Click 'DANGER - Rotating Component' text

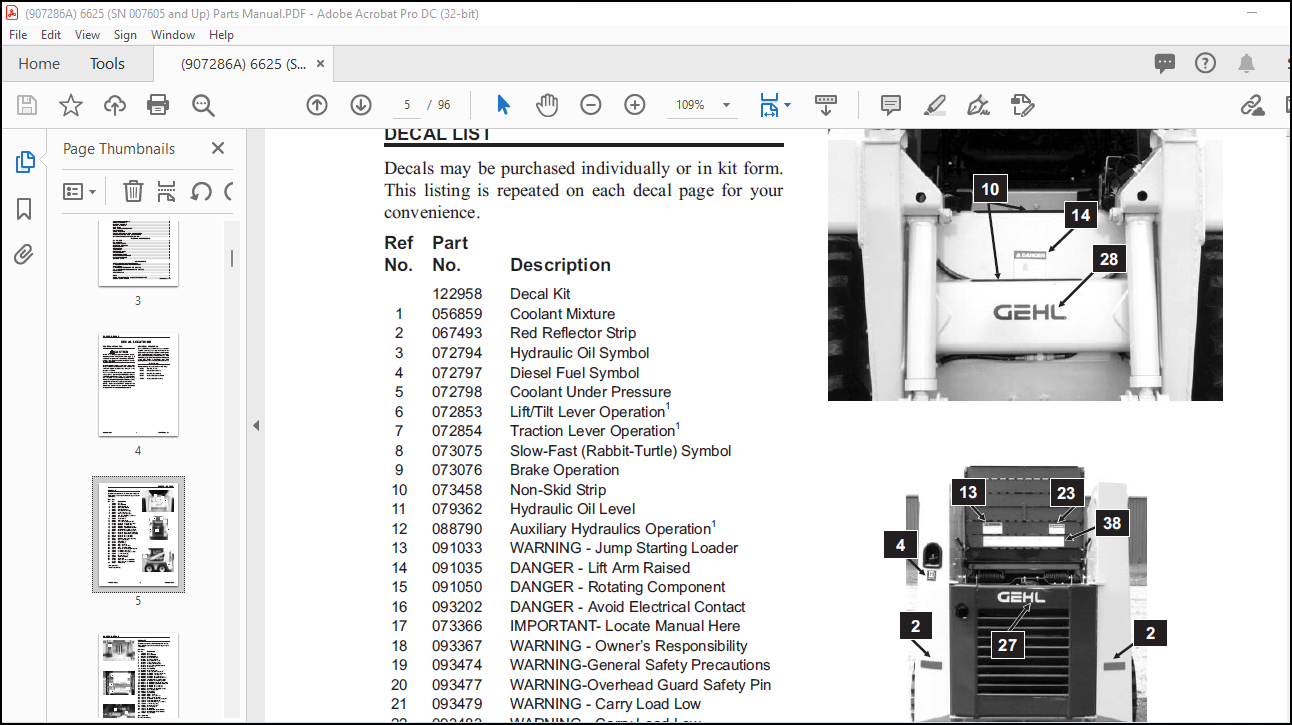click(617, 587)
